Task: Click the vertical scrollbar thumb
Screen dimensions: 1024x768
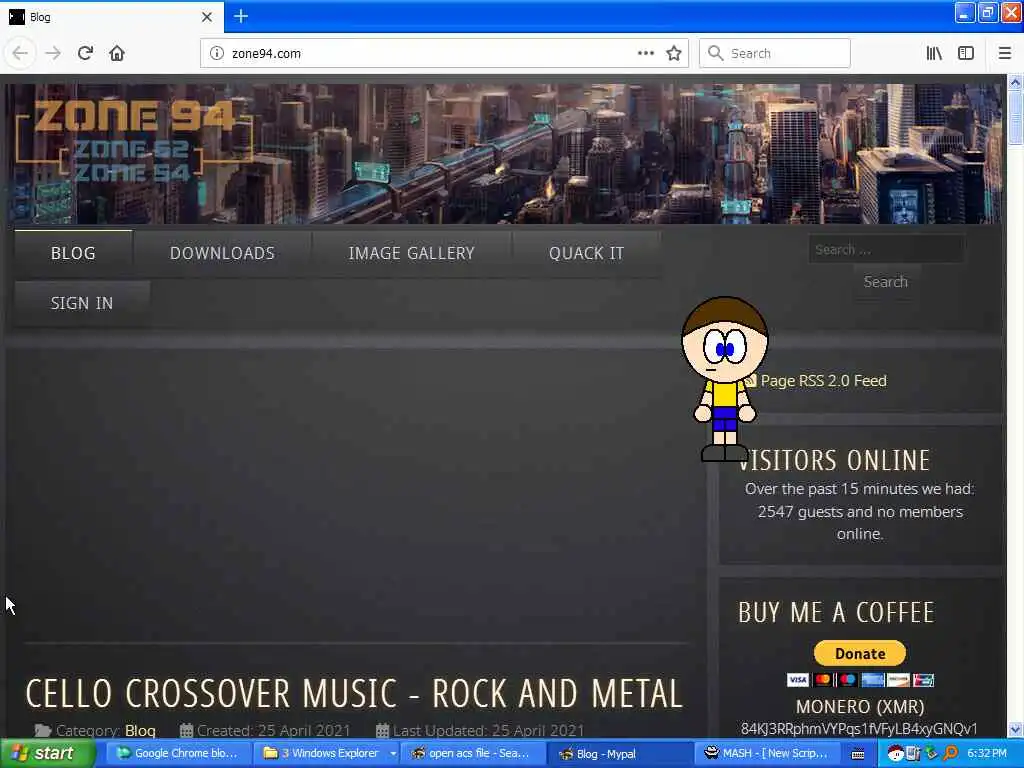Action: pyautogui.click(x=1015, y=116)
